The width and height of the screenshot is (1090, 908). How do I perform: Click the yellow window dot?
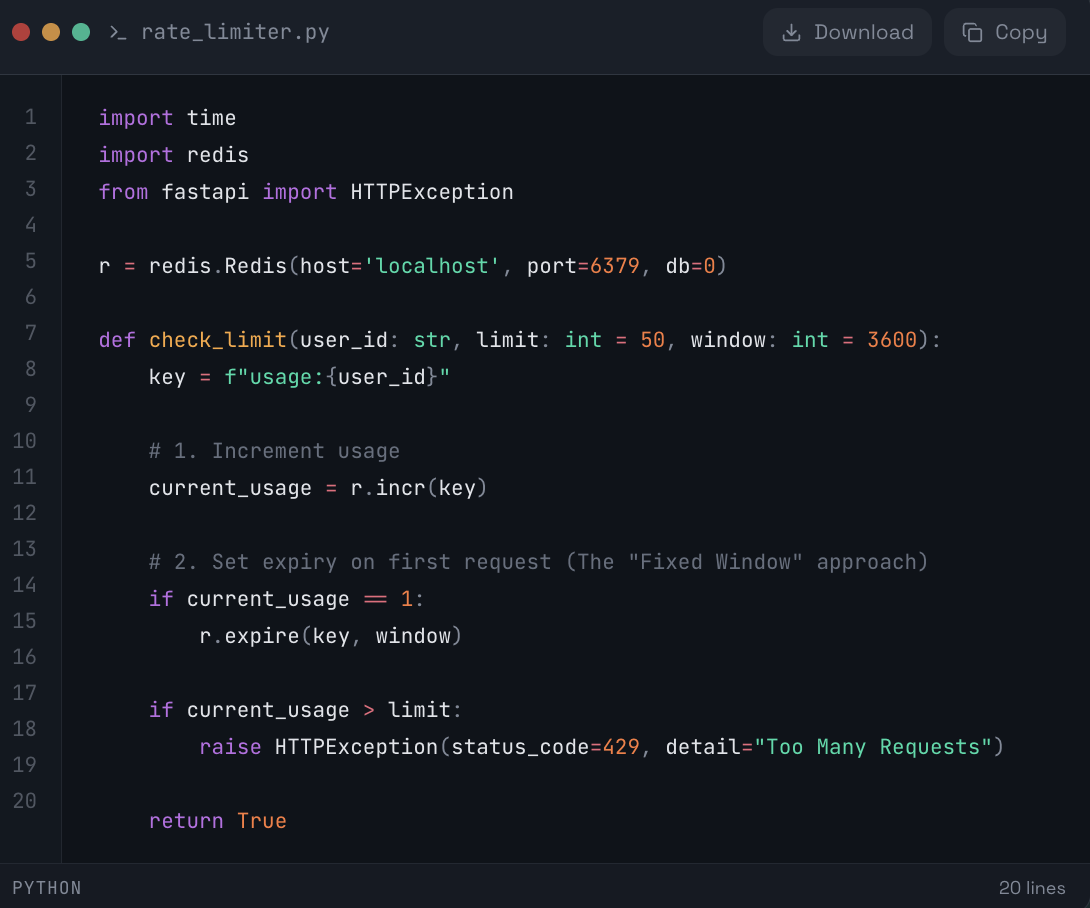(51, 32)
